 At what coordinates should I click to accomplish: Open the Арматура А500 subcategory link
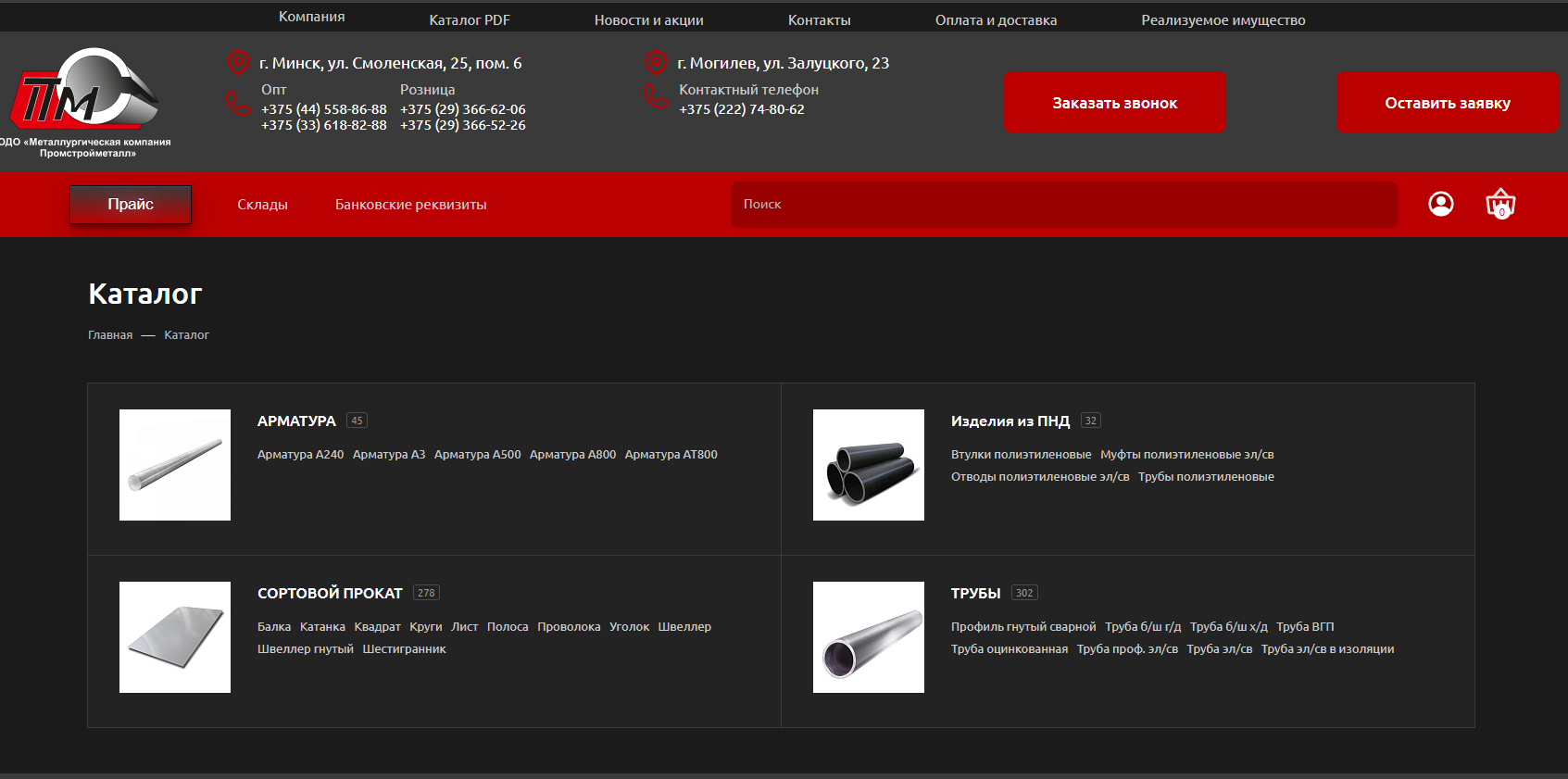pyautogui.click(x=477, y=455)
